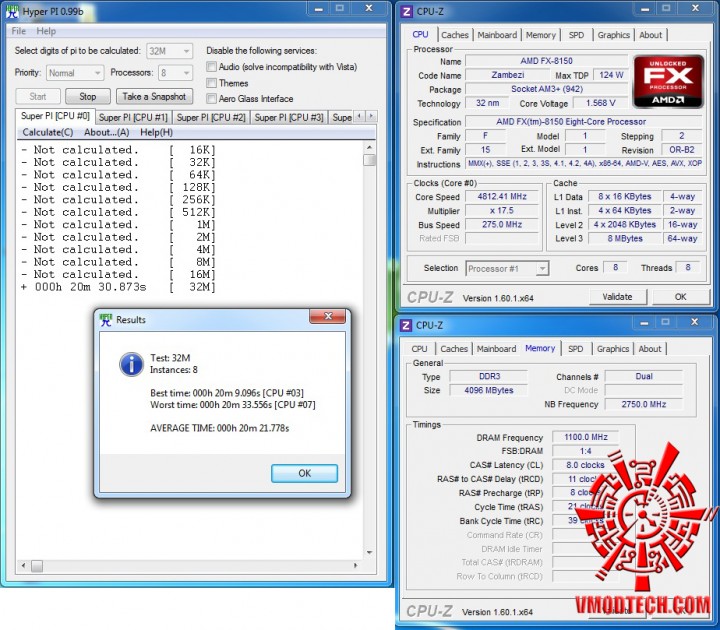
Task: Click the Start button in Hyper PI
Action: pos(38,96)
